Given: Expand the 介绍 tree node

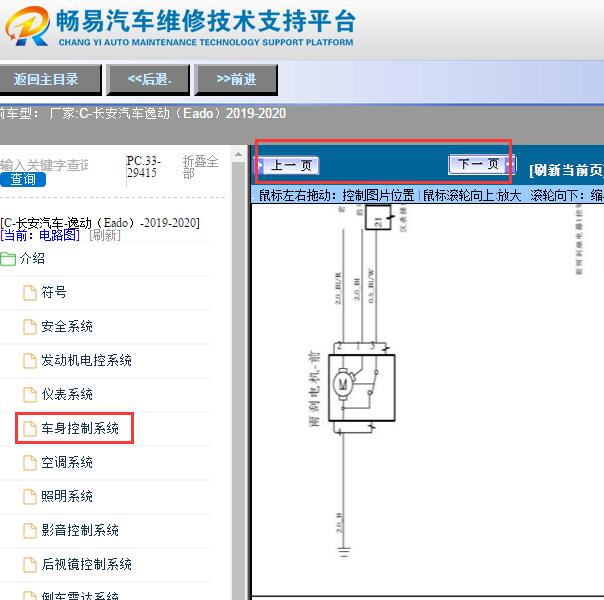Looking at the screenshot, I should pyautogui.click(x=32, y=258).
